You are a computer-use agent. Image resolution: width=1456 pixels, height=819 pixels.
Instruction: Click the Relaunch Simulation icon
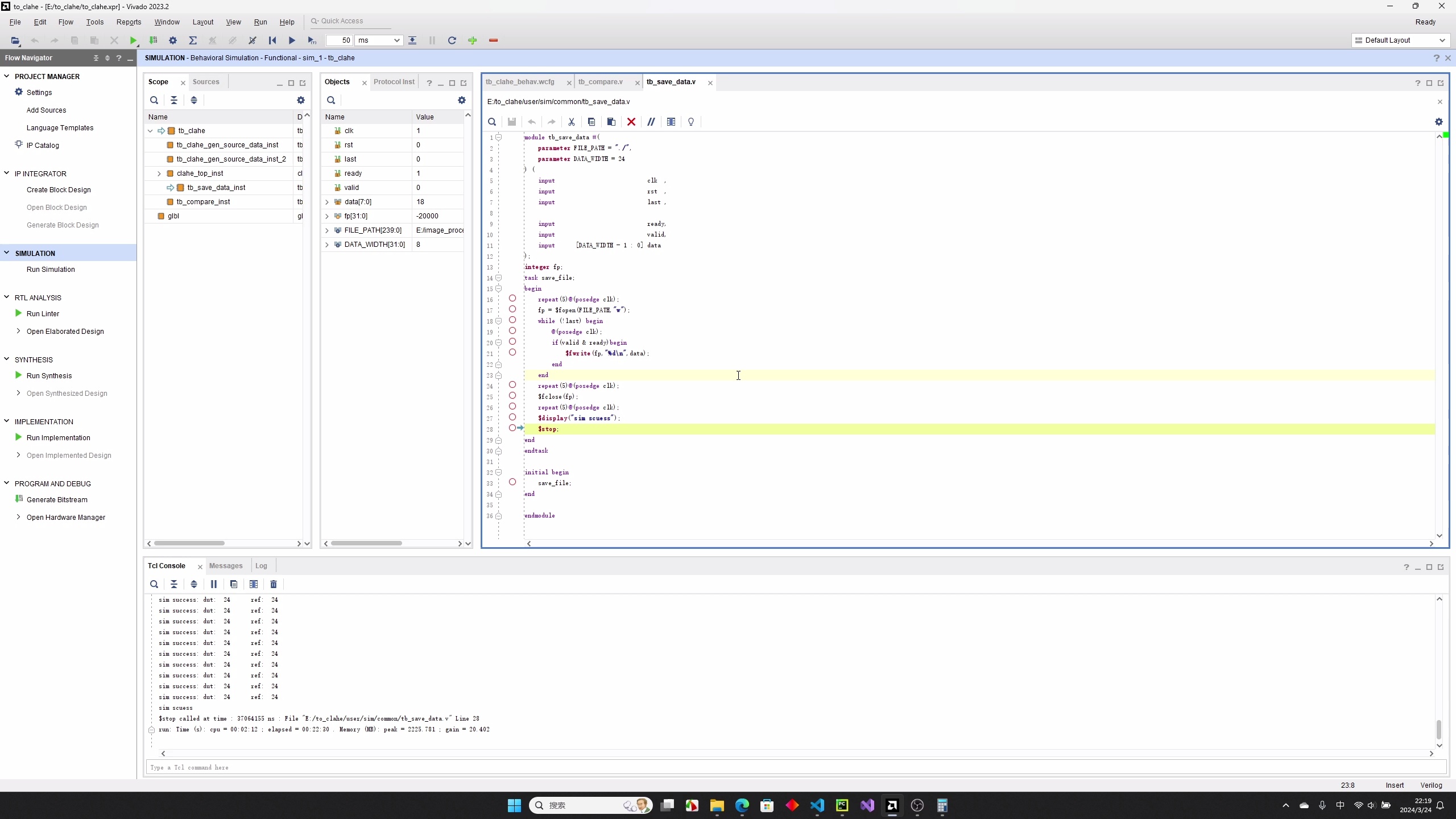click(x=452, y=40)
